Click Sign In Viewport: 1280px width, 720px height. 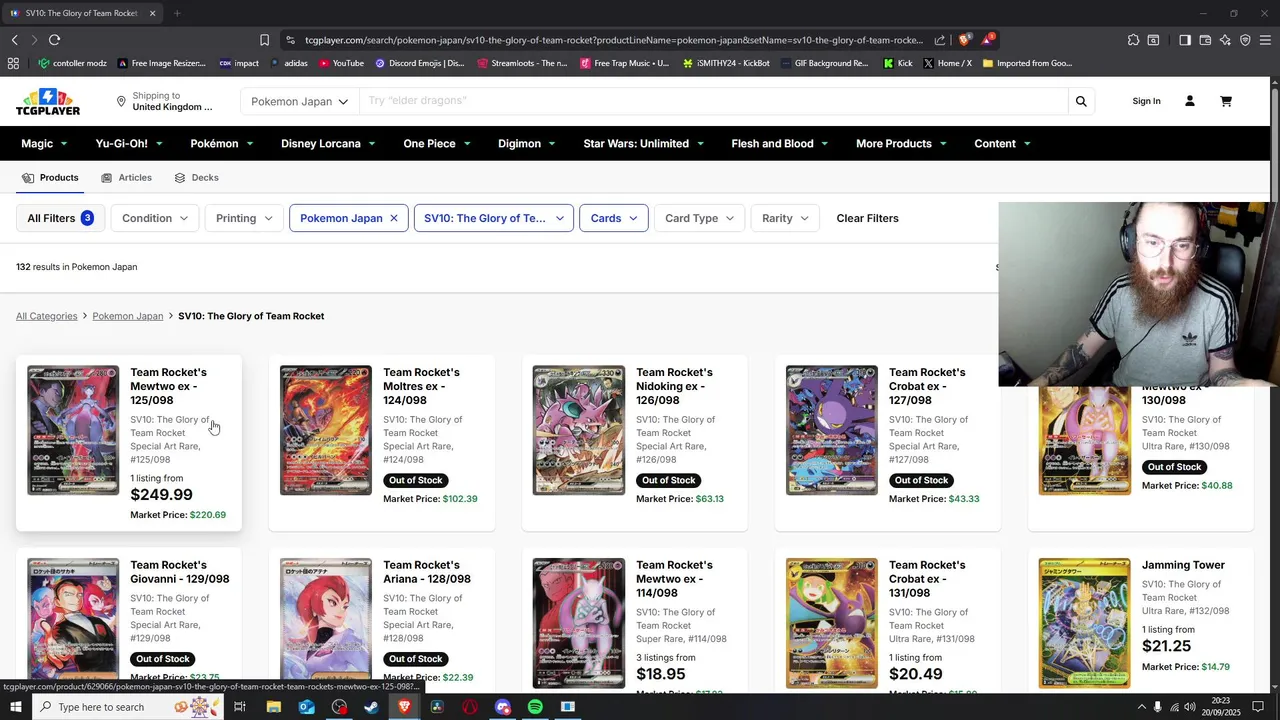point(1146,101)
